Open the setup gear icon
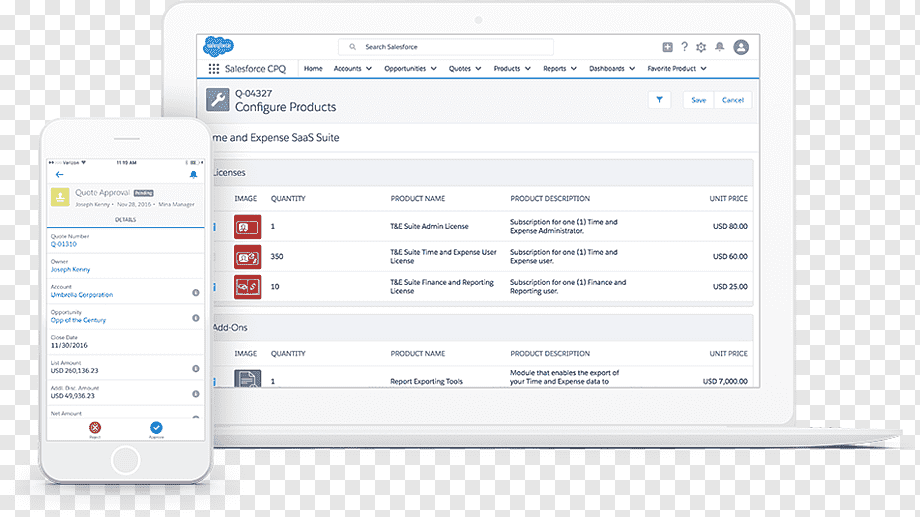The image size is (920, 517). (x=701, y=47)
